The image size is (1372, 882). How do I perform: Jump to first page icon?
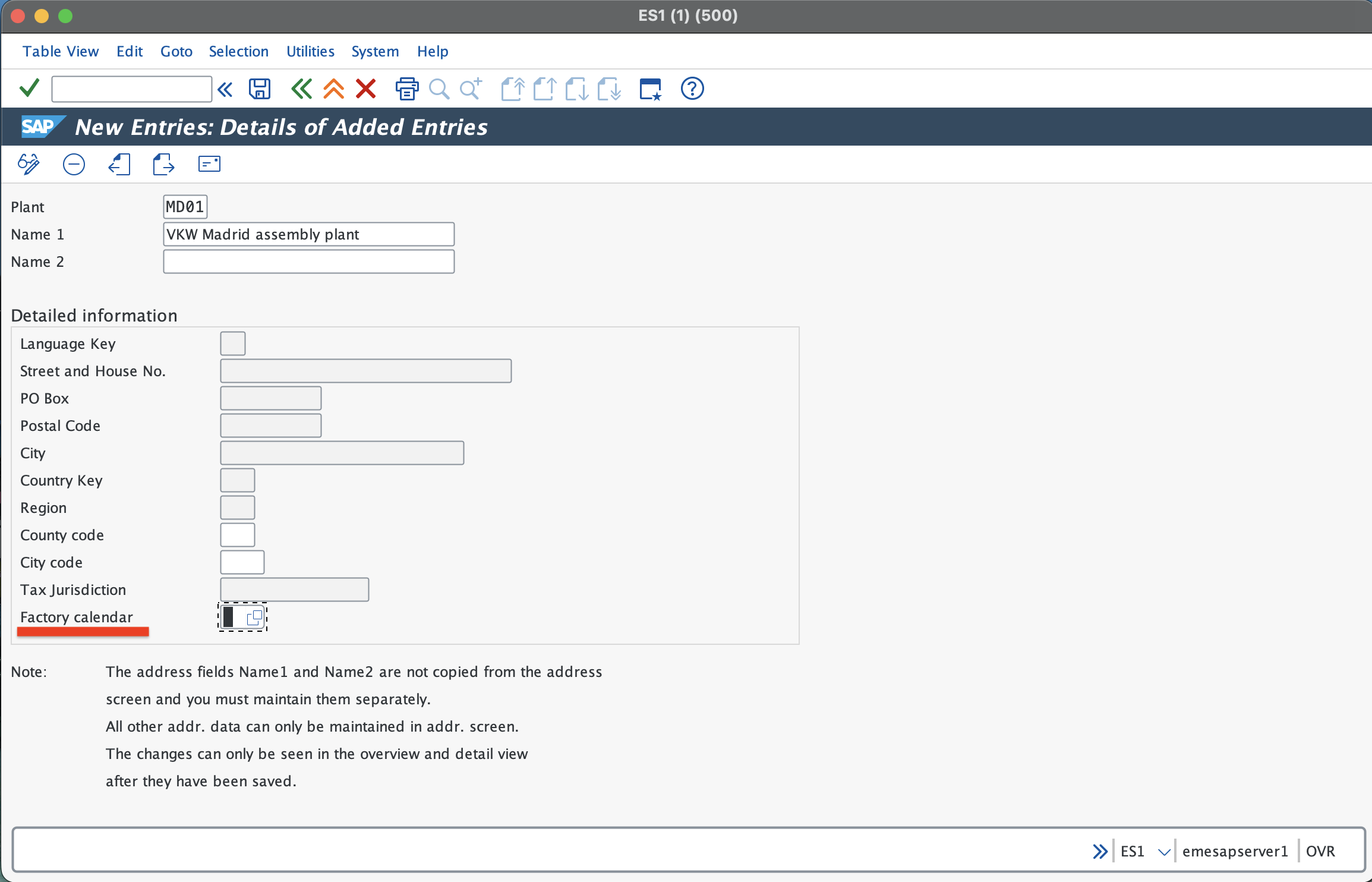click(x=513, y=89)
